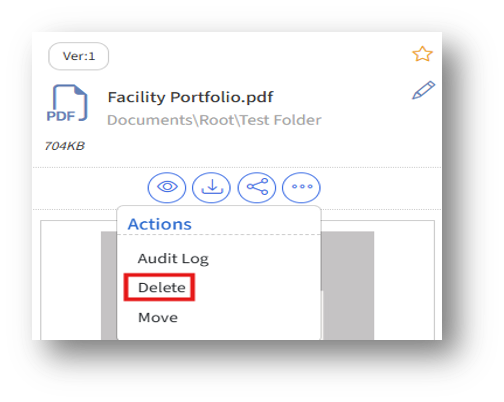Go to Test Folder in the path
Viewport: 504px width, 402px height.
click(281, 120)
